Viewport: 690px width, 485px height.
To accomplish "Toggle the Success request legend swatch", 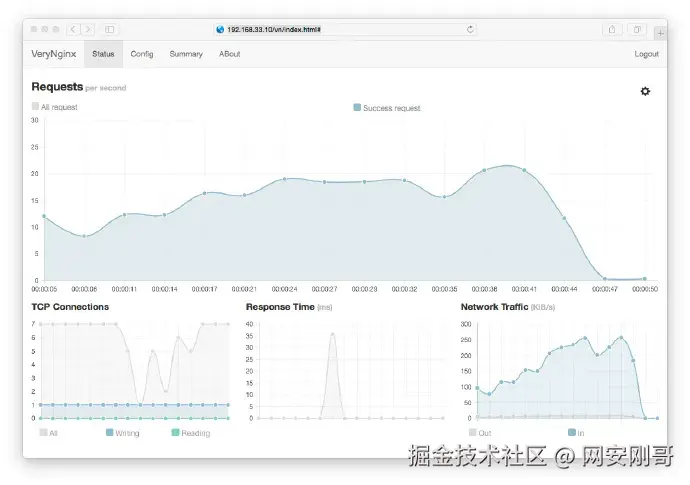I will click(357, 107).
